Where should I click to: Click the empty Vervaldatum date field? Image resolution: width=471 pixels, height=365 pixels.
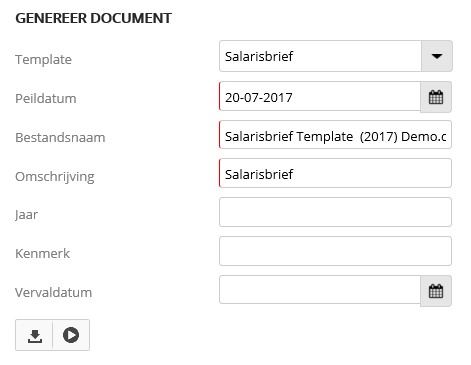click(x=320, y=290)
